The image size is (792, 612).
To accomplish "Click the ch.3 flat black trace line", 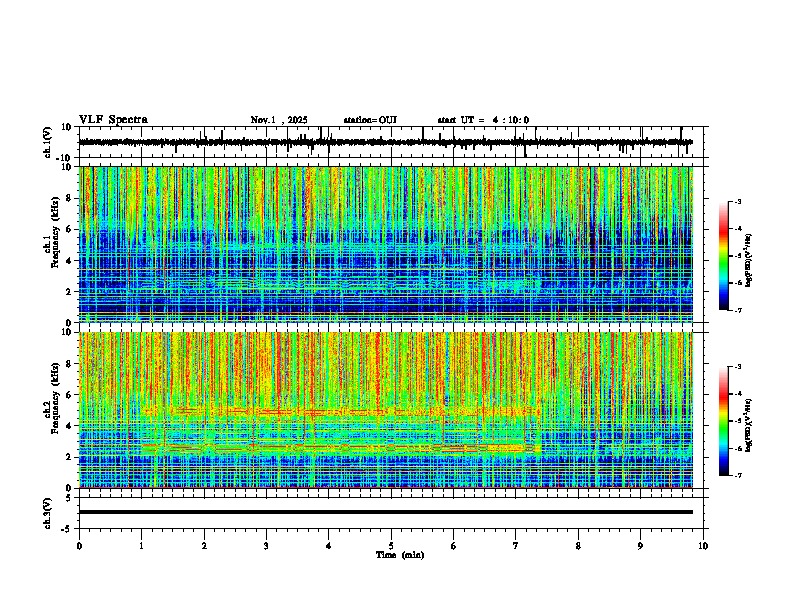I will 386,512.
